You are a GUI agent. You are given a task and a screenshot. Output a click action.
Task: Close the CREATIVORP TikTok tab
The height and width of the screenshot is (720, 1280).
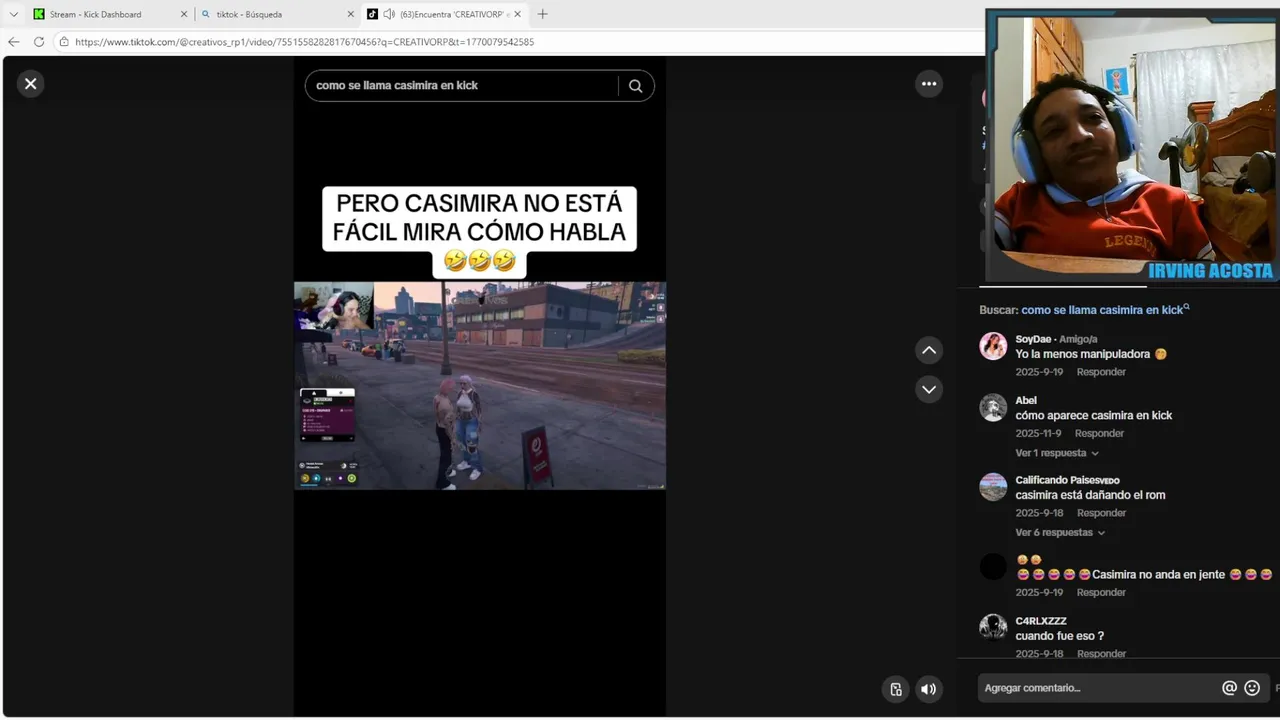(517, 14)
